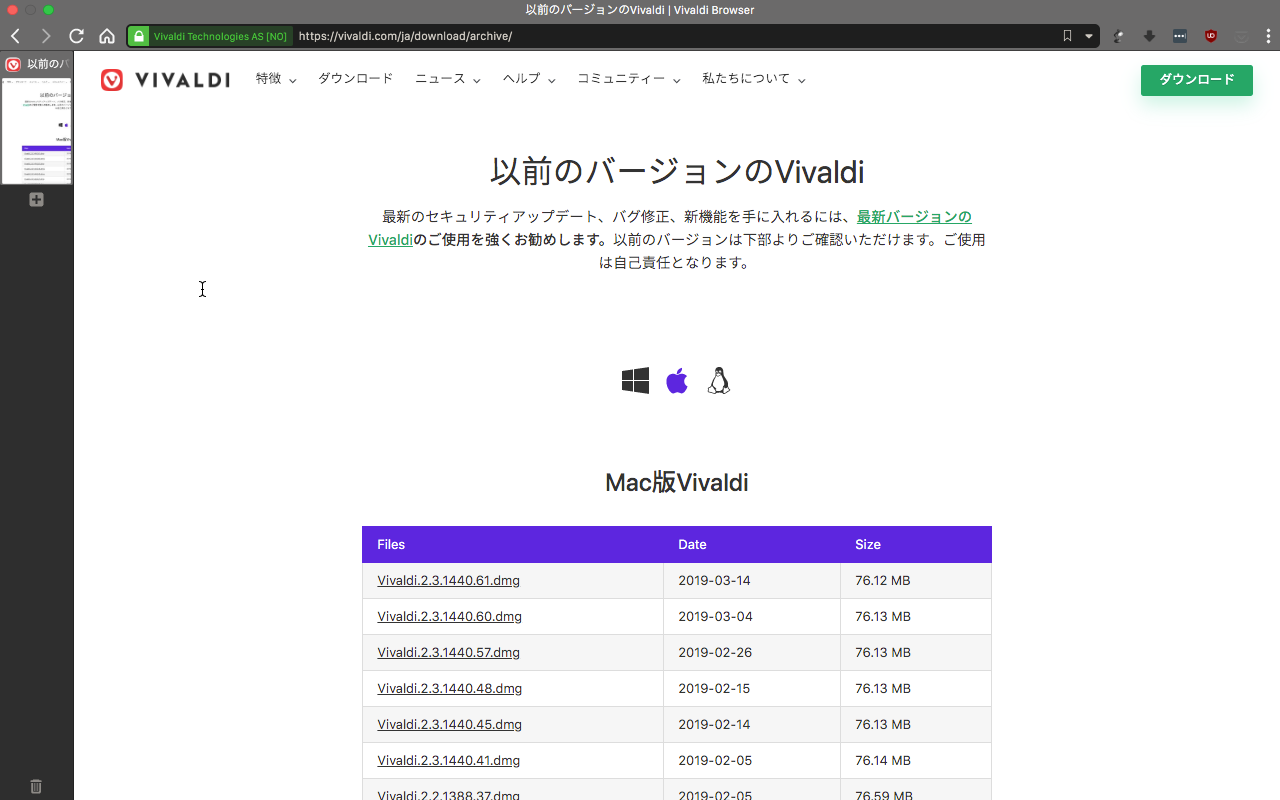Screen dimensions: 1280x800
Task: Select the Windows platform icon
Action: 635,381
